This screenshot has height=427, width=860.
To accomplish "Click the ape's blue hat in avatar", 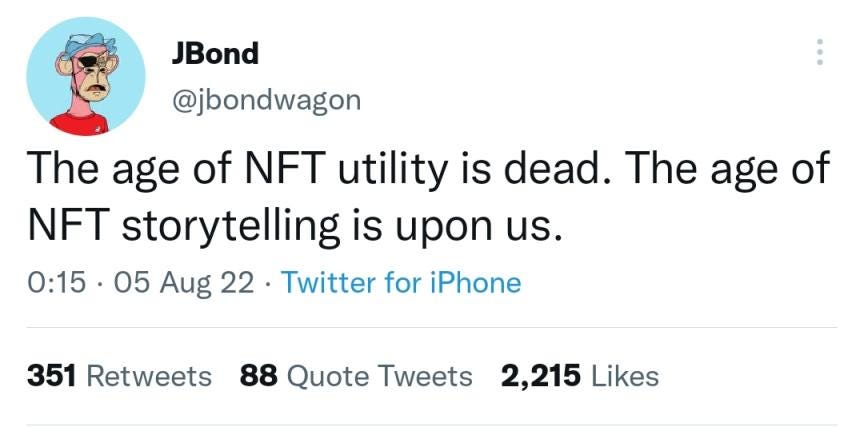I will (88, 45).
